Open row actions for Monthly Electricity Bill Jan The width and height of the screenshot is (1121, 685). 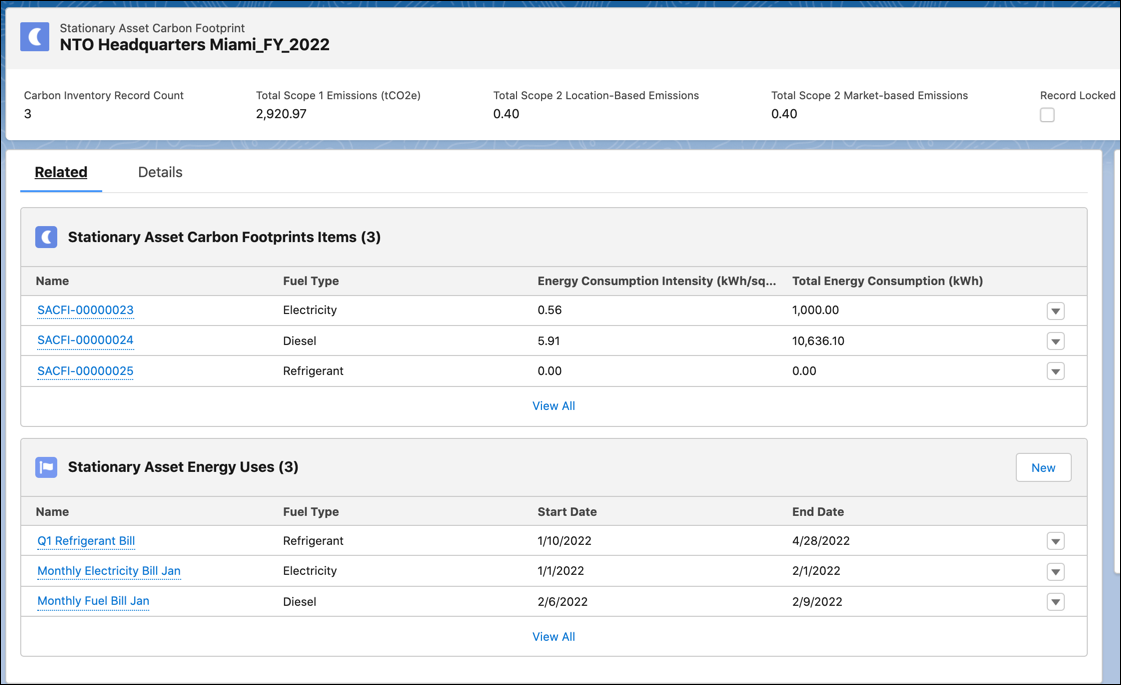tap(1055, 570)
